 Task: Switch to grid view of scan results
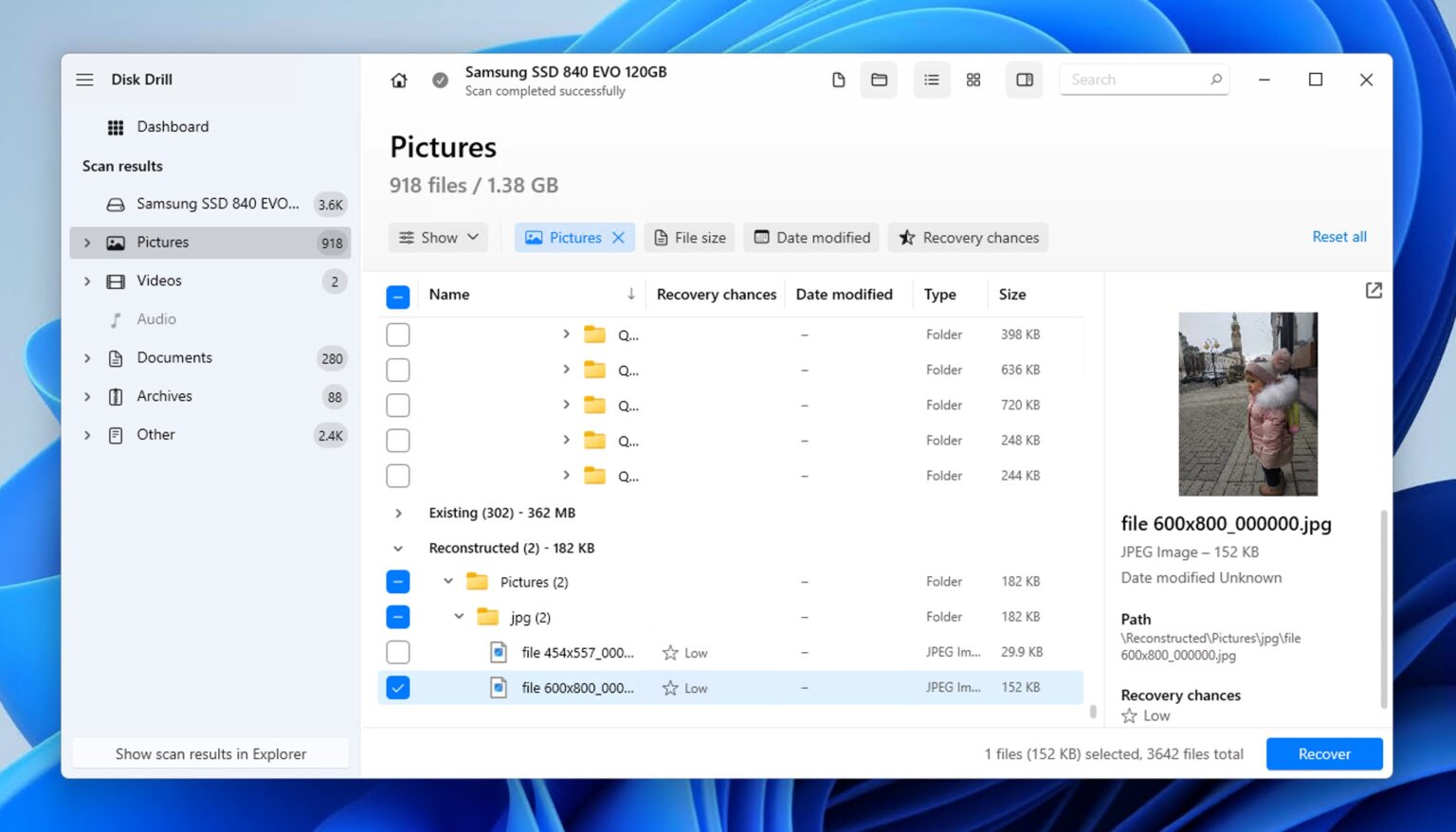point(974,80)
